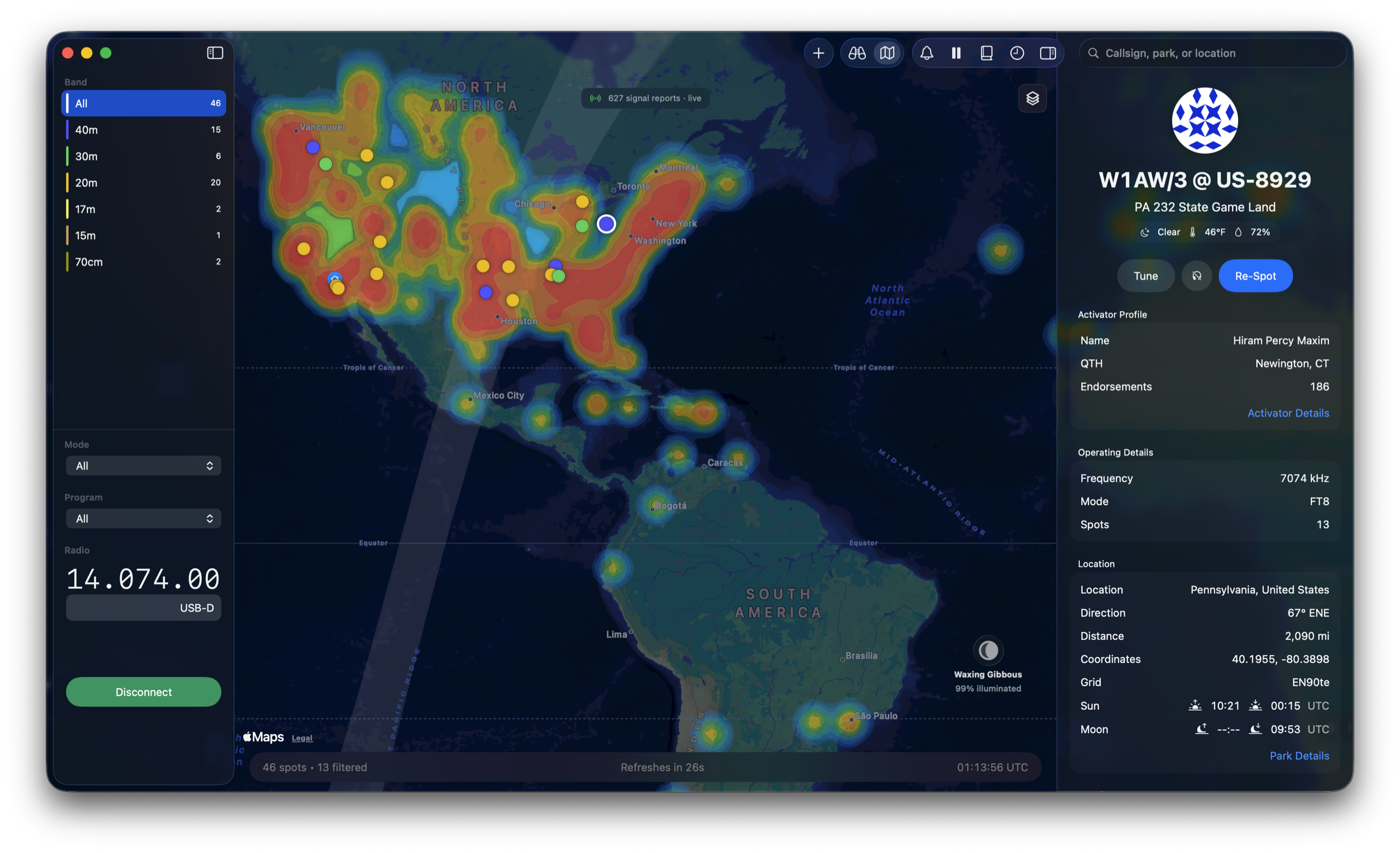Image resolution: width=1400 pixels, height=853 pixels.
Task: Select the 20m band filter
Action: pyautogui.click(x=144, y=182)
